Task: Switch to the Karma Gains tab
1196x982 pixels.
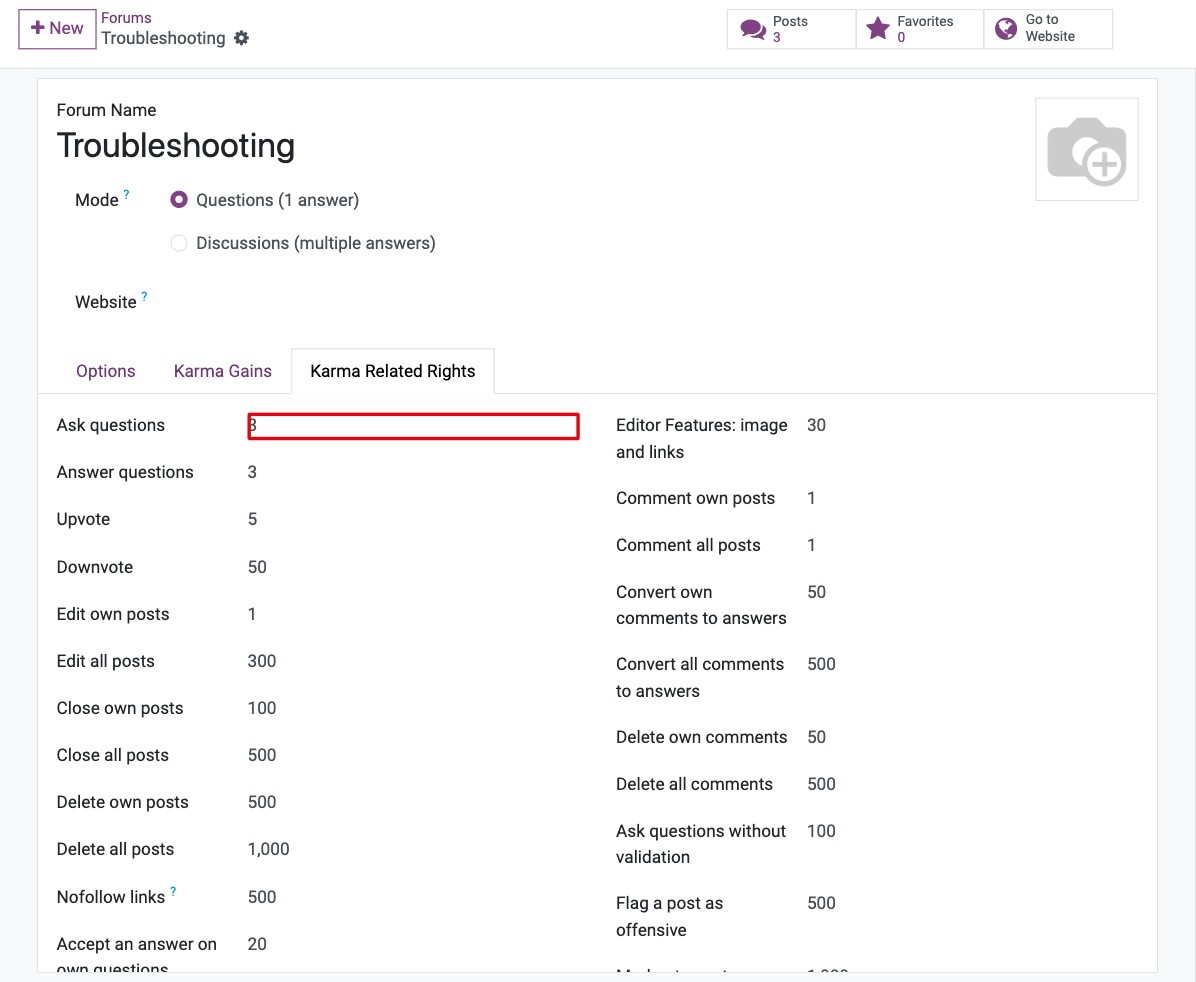Action: [223, 372]
